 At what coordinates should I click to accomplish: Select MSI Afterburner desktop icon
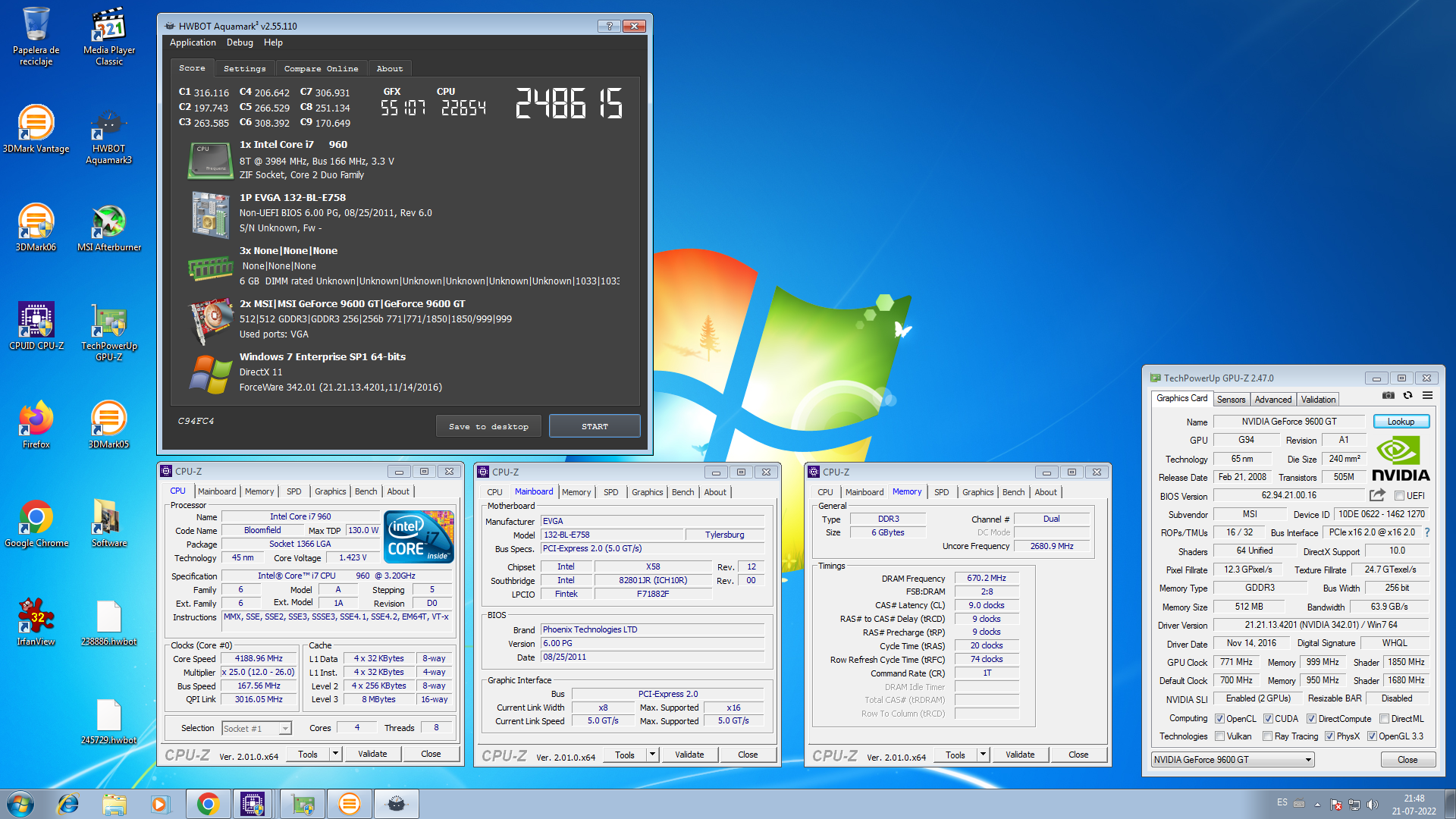(x=108, y=227)
